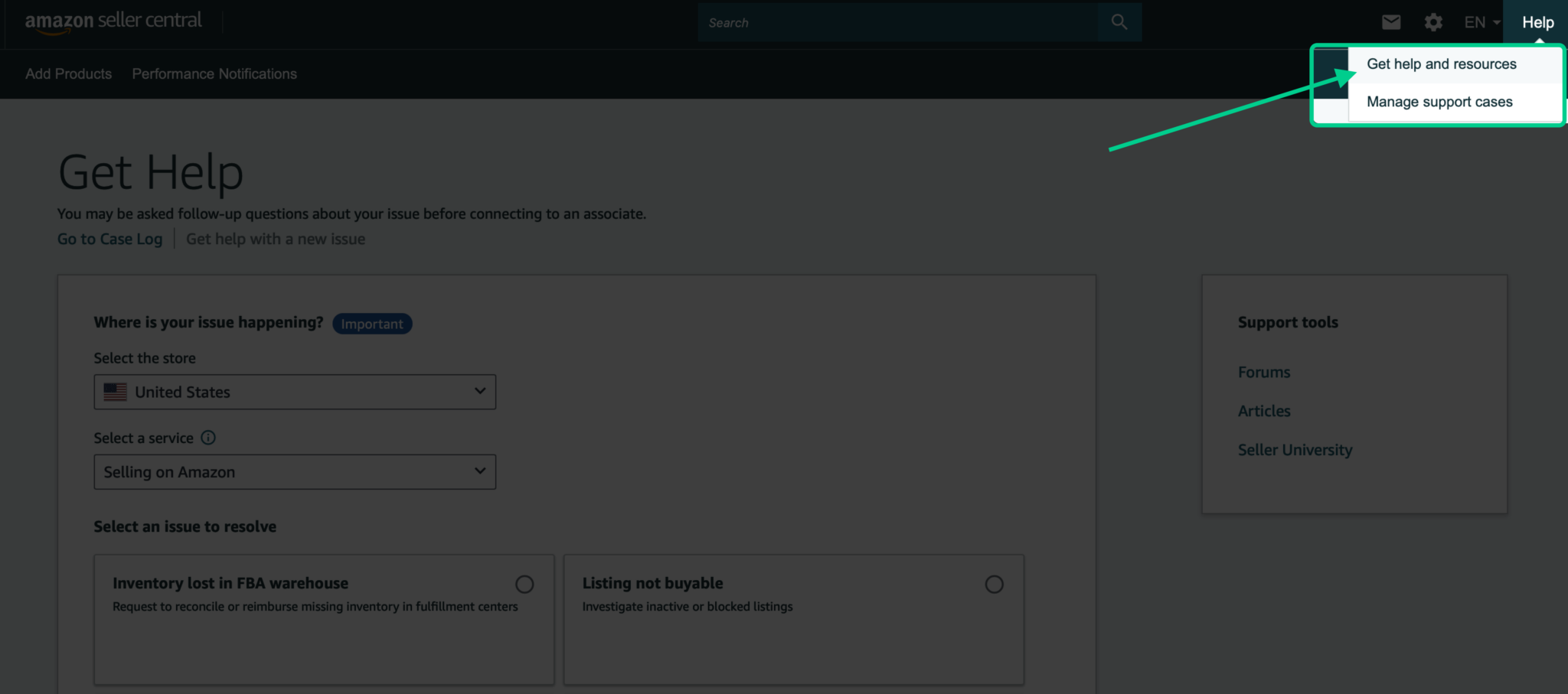Viewport: 1568px width, 694px height.
Task: Select Inventory lost in FBA warehouse radio
Action: pyautogui.click(x=524, y=585)
